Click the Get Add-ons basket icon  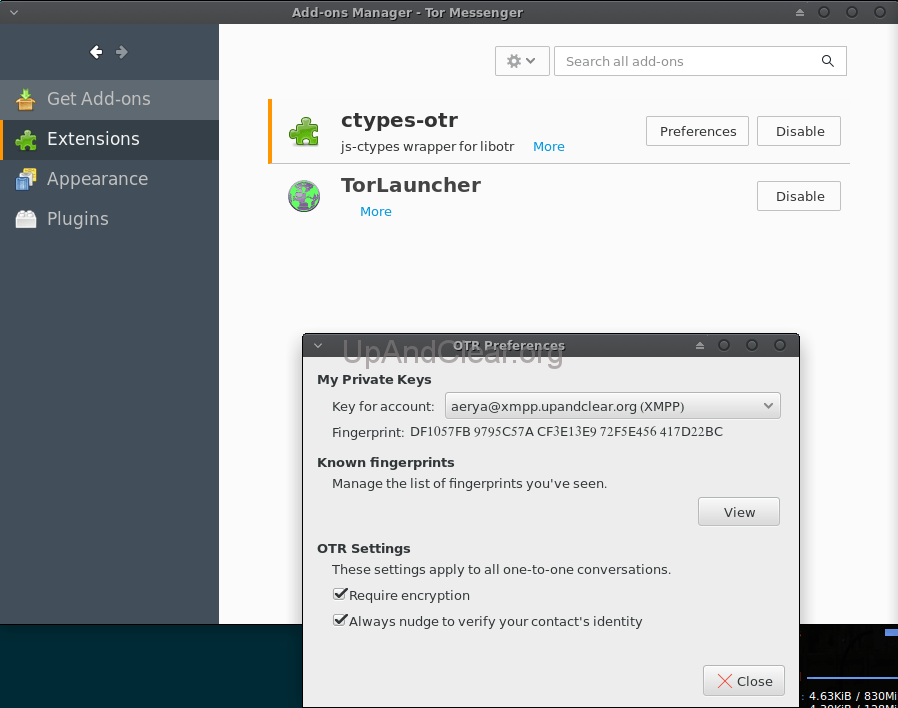click(25, 99)
